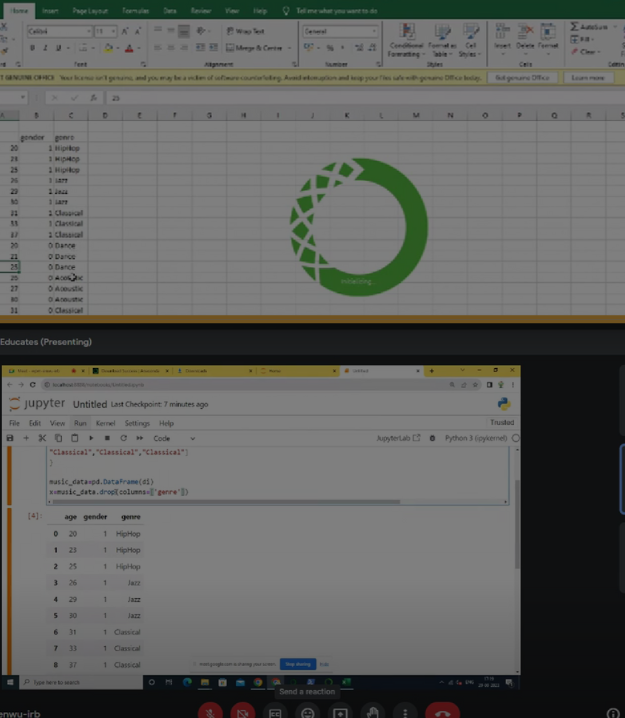Click the Decrease Decimal icon
The image size is (625, 718).
click(372, 48)
